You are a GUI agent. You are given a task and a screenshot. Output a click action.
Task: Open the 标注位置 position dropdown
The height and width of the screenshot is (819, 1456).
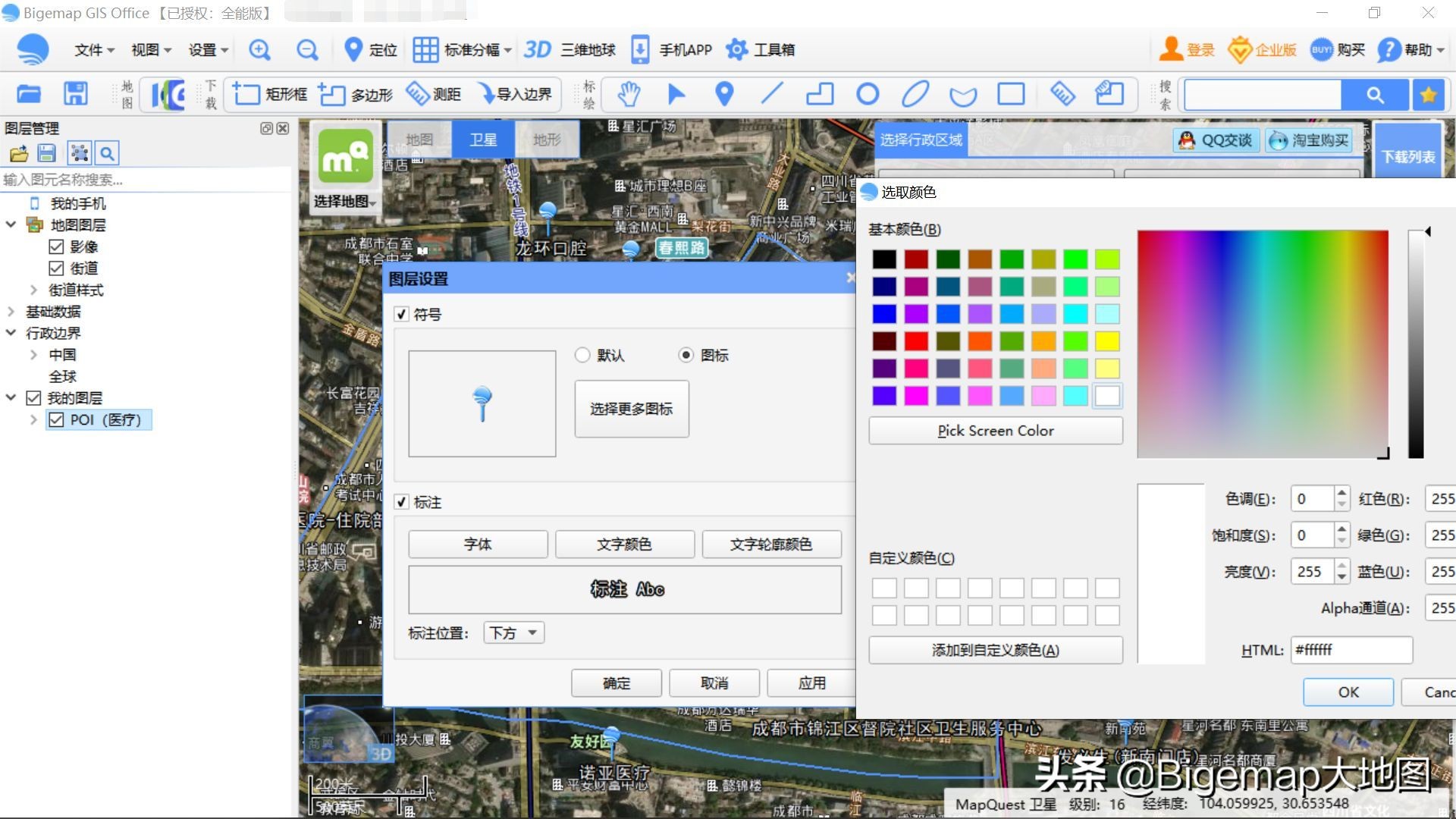pos(513,632)
